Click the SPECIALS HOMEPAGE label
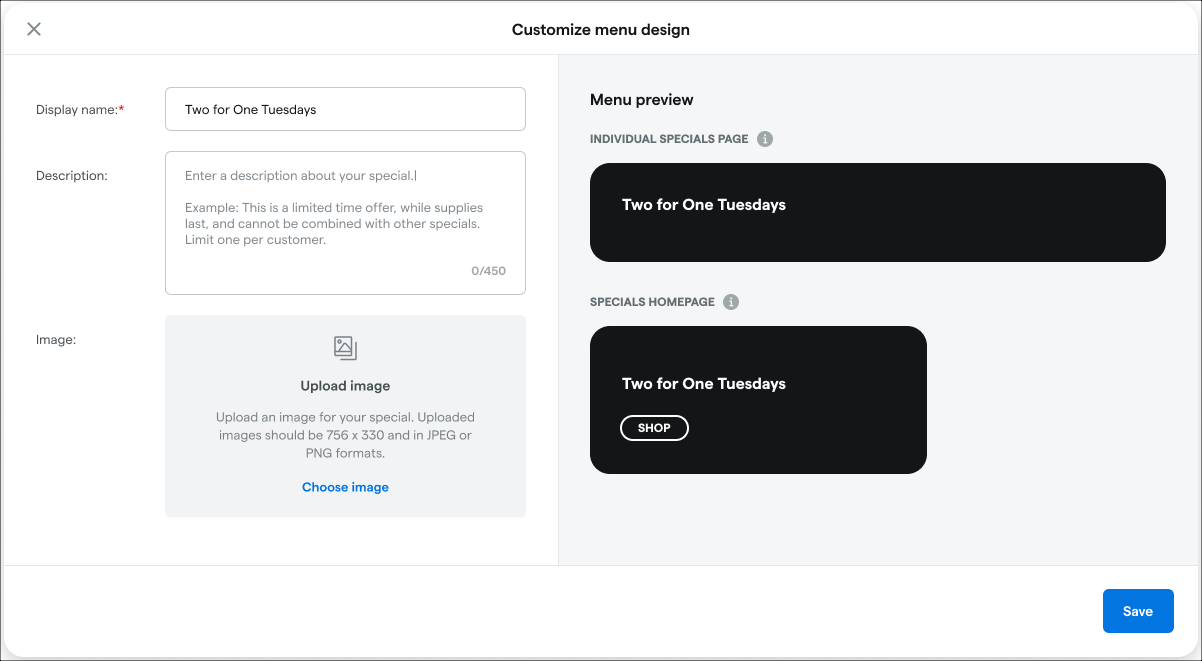This screenshot has height=661, width=1202. pos(652,302)
